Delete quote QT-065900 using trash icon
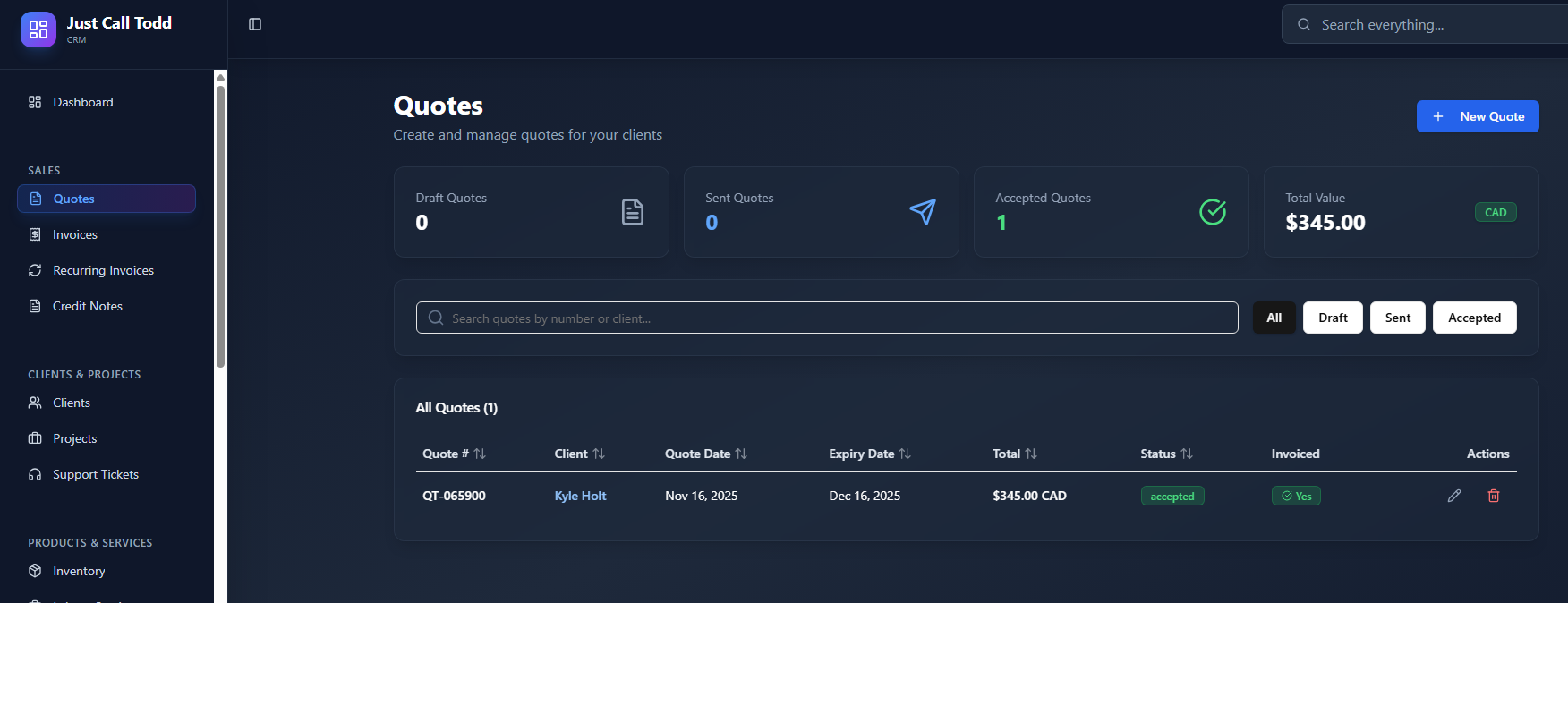This screenshot has width=1568, height=713. (1493, 496)
